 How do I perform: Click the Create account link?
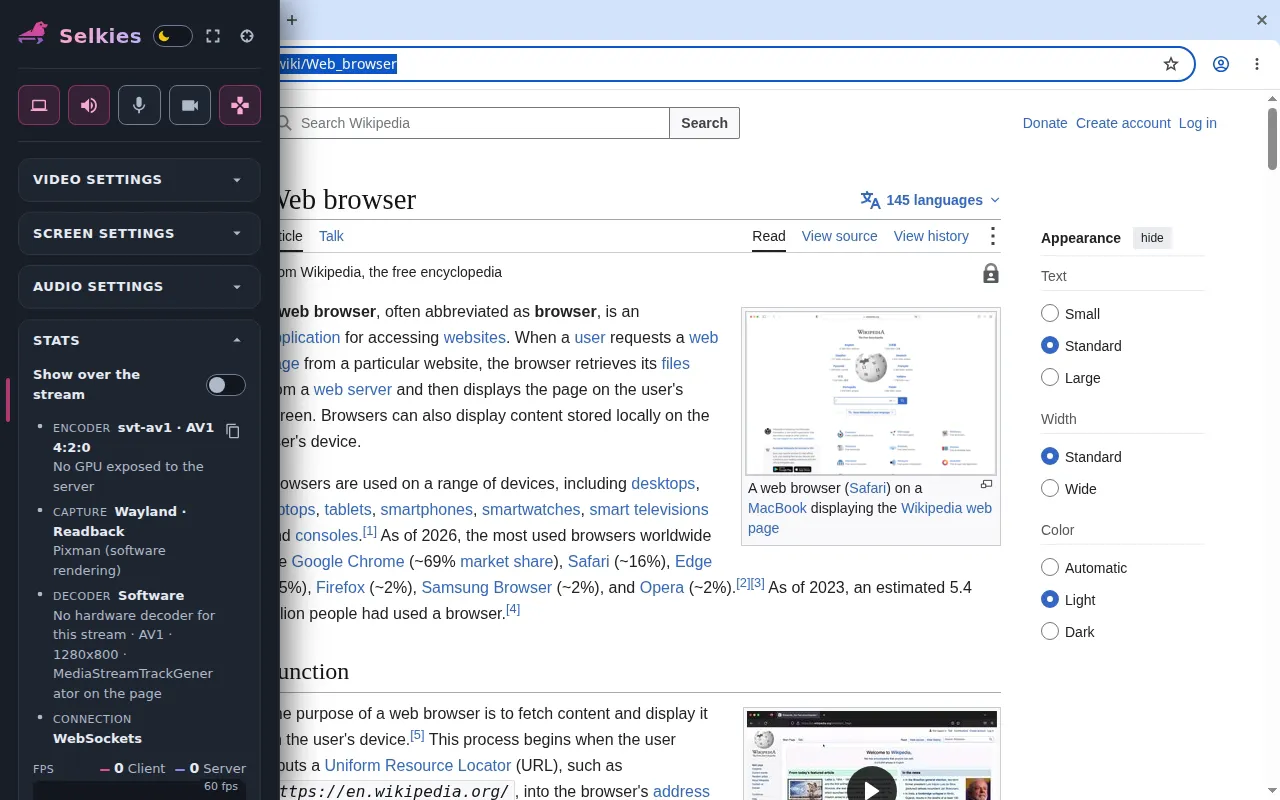click(1123, 123)
